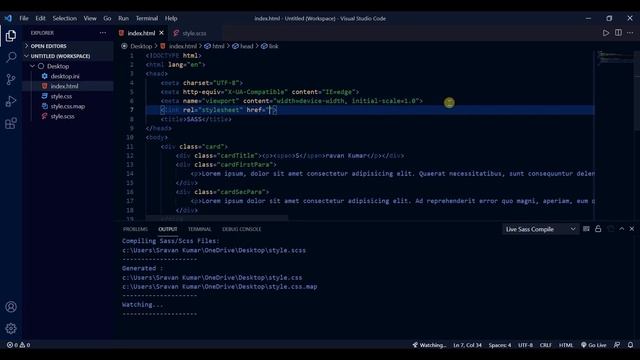Open the Selection menu
This screenshot has width=640, height=360.
[x=64, y=18]
